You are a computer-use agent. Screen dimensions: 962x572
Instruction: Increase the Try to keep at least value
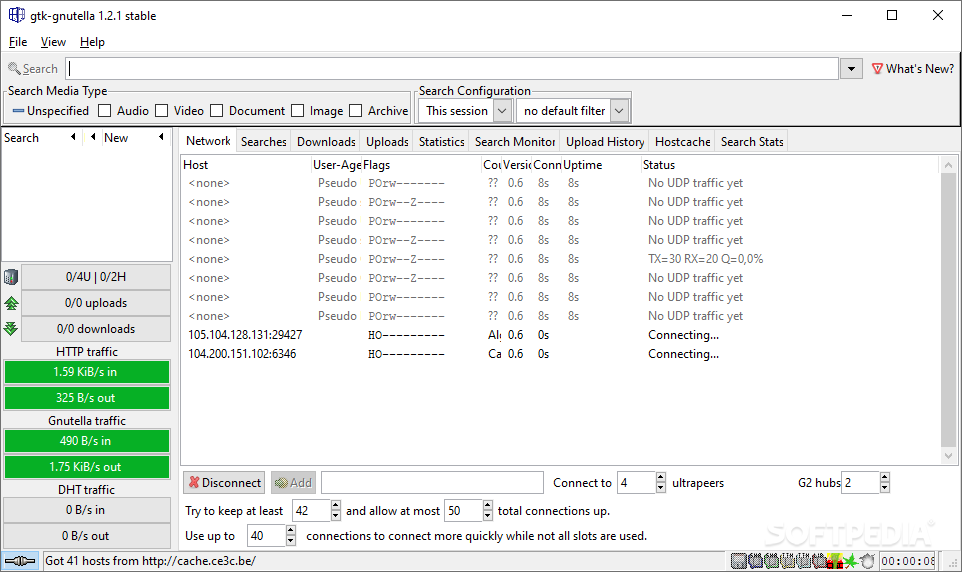[x=336, y=505]
